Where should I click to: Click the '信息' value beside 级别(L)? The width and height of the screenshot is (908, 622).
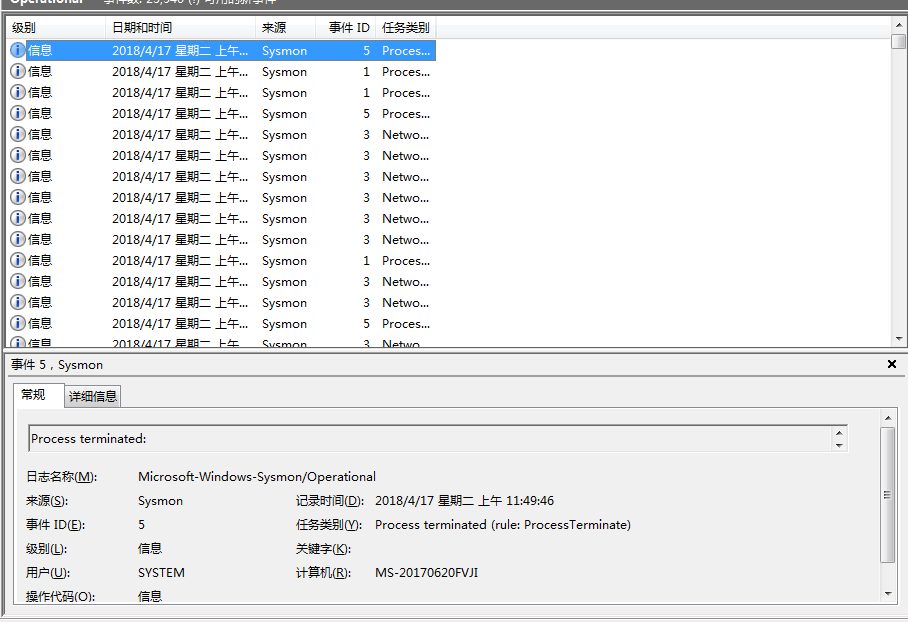click(150, 548)
